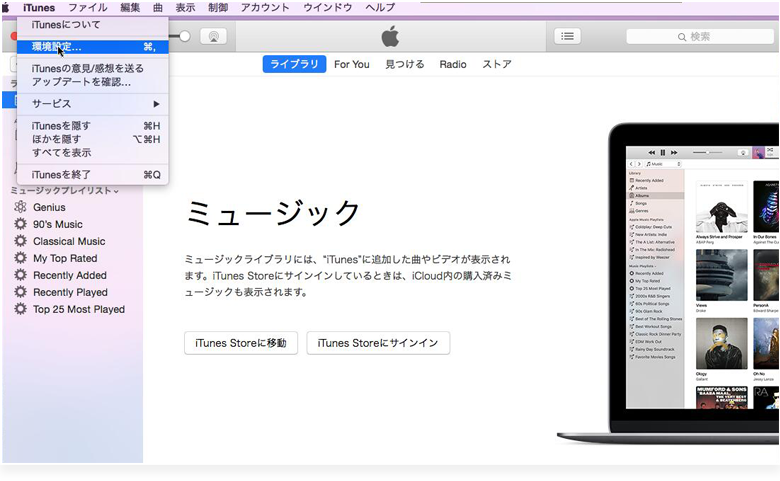
Task: Open the ヘルプ menu
Action: point(380,7)
